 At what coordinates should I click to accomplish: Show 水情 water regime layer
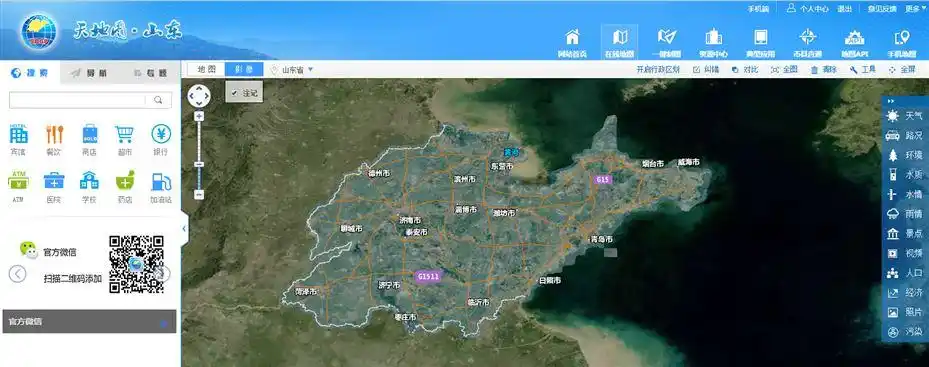point(905,194)
